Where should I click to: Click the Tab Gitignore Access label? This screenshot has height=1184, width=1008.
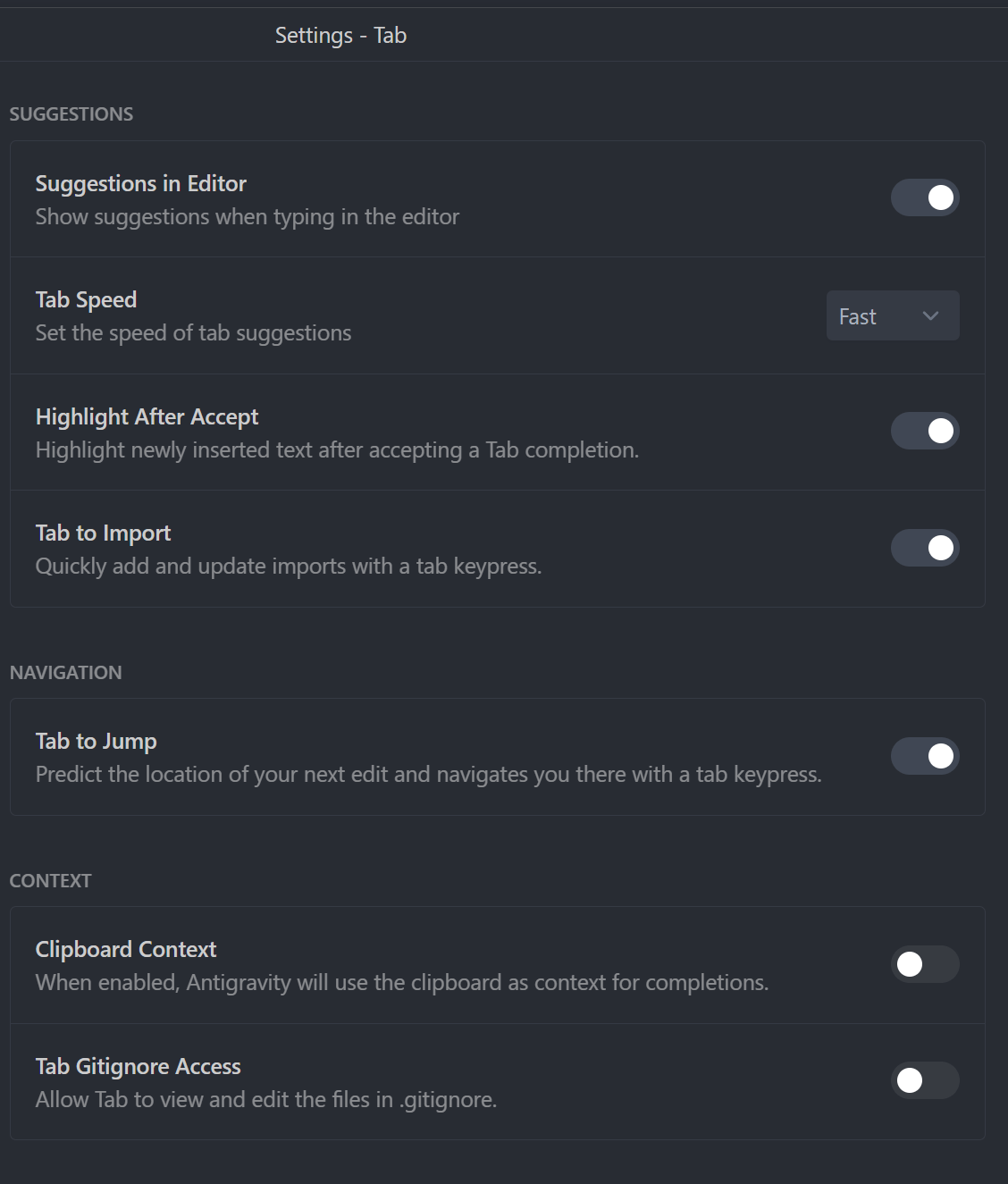pos(138,1066)
